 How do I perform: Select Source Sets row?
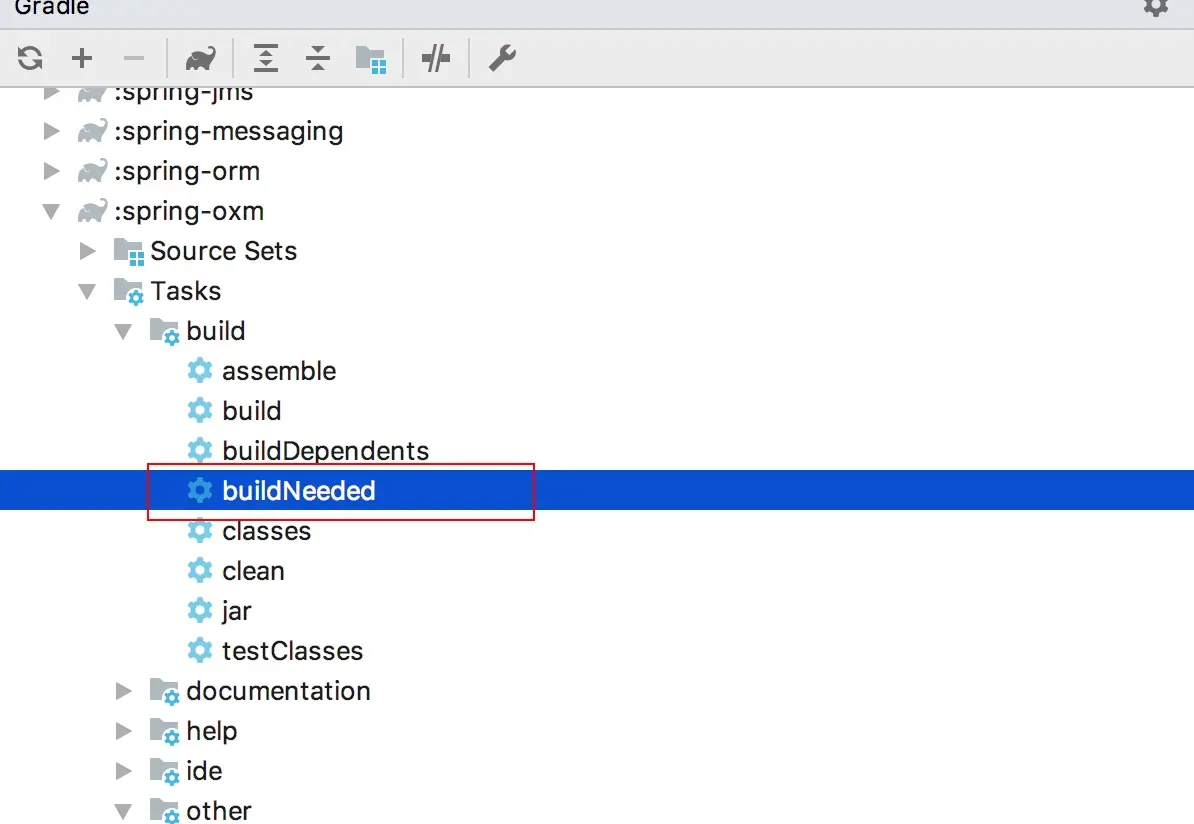tap(597, 251)
